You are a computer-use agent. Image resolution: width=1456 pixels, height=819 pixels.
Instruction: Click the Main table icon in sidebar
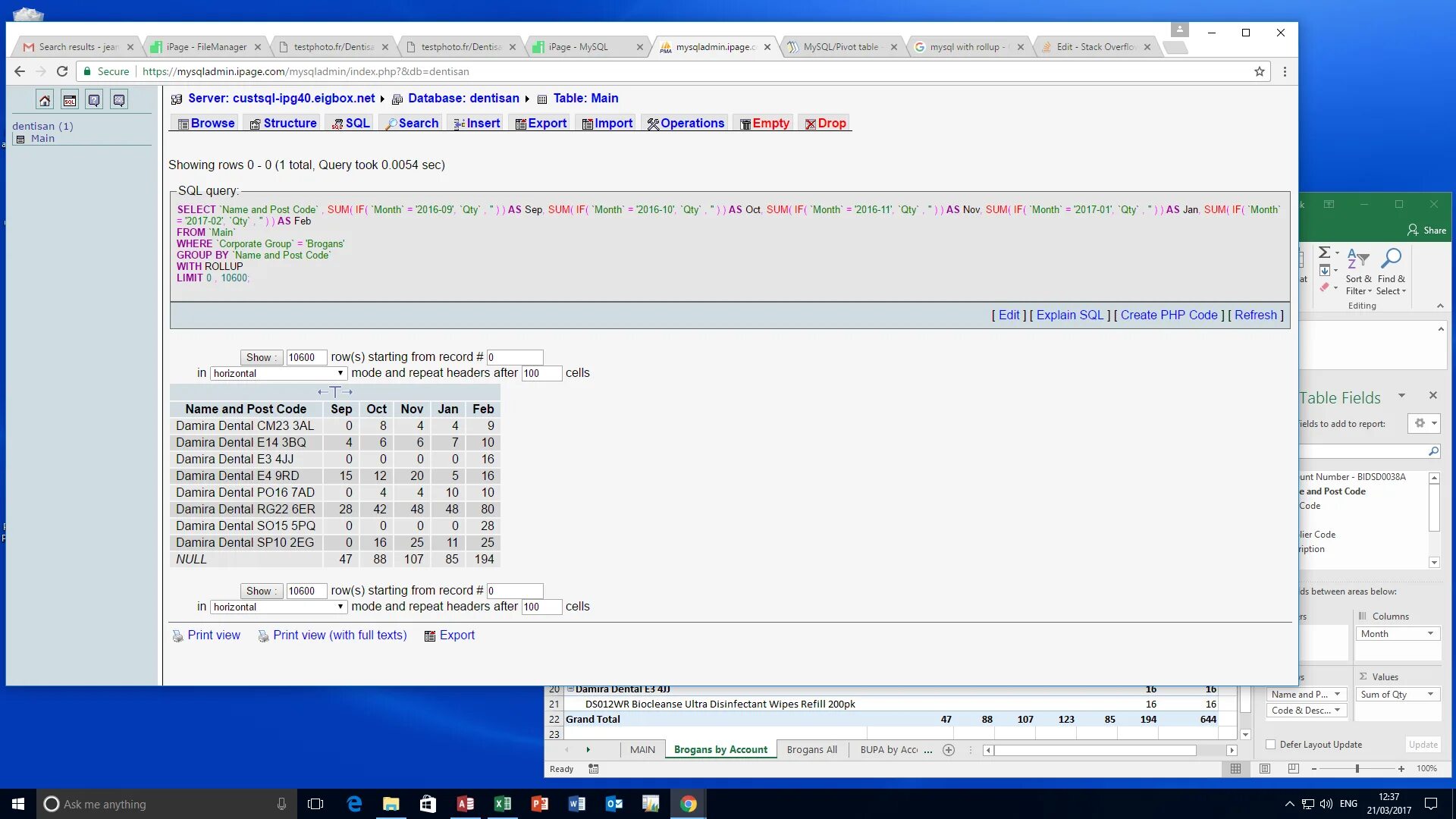tap(20, 139)
